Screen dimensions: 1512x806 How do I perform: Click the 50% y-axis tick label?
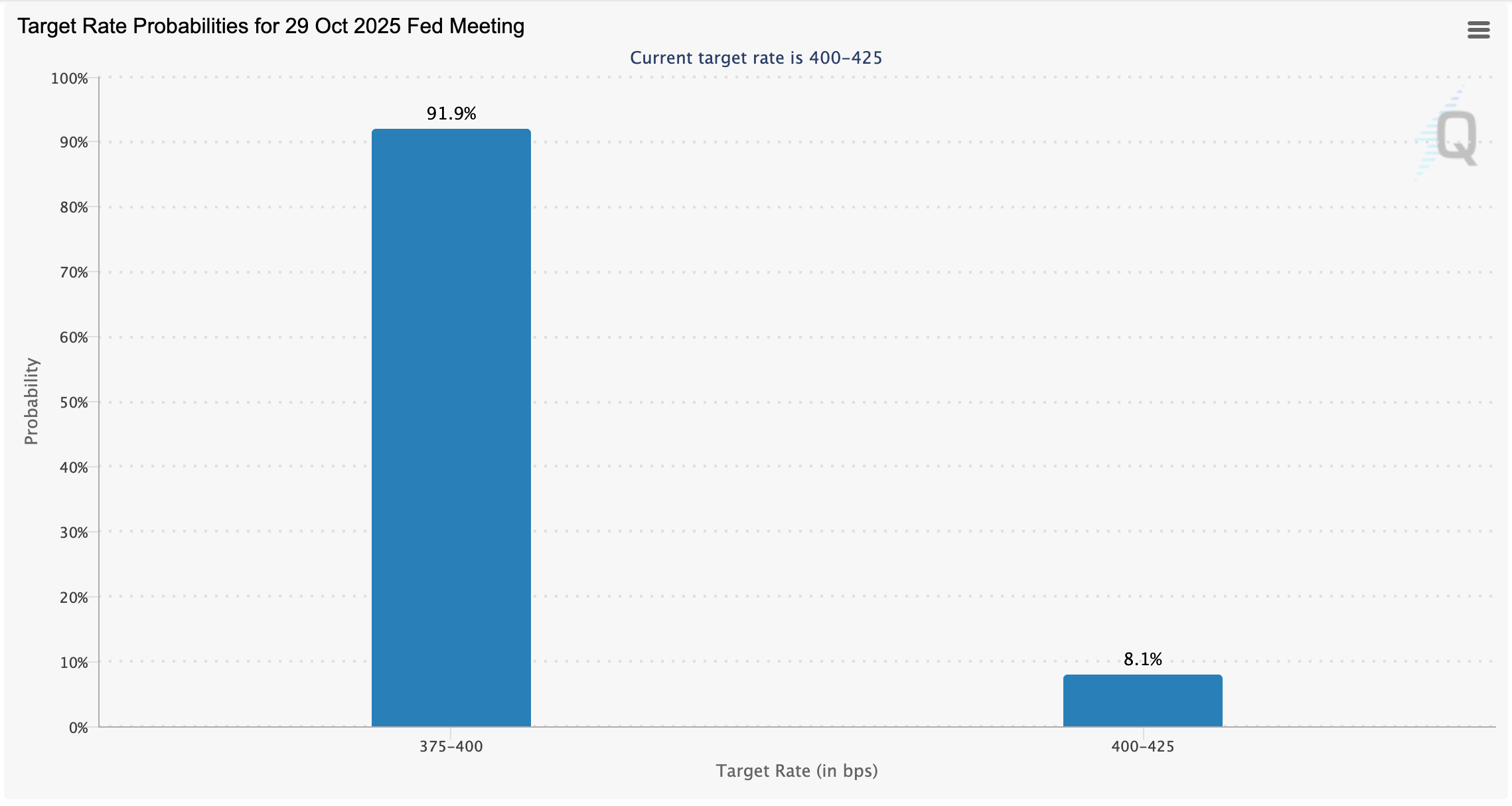tap(73, 402)
